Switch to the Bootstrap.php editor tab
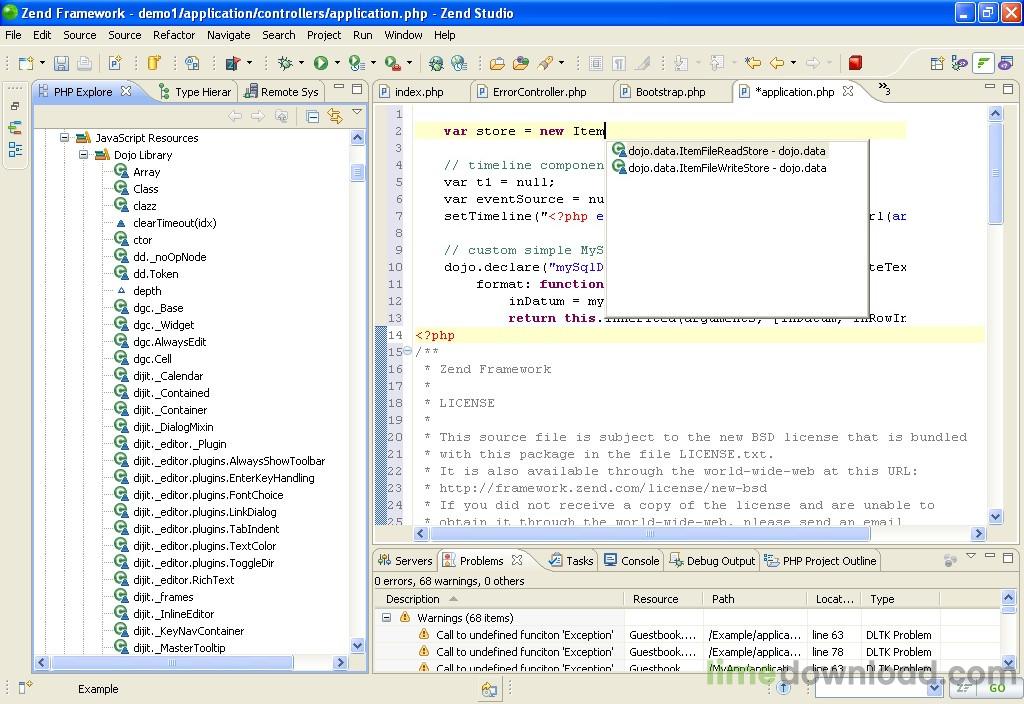The width and height of the screenshot is (1024, 704). 669,92
